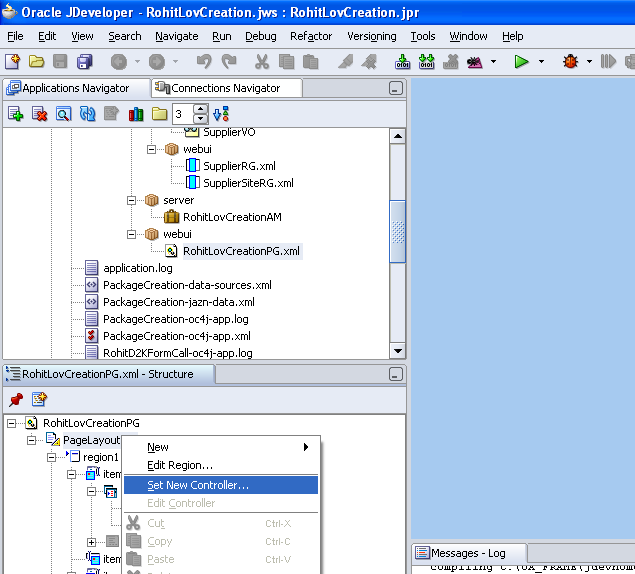Screen dimensions: 635x574
Task: Click the Back navigation arrow icon
Action: [x=119, y=62]
